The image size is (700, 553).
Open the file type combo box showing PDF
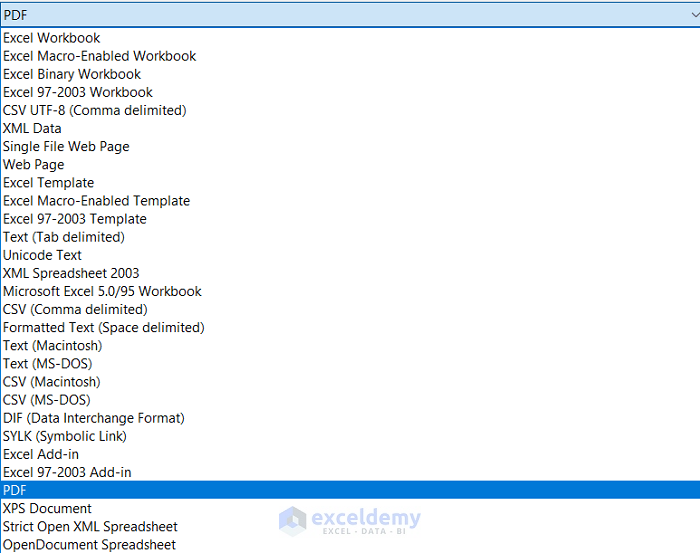(x=350, y=15)
